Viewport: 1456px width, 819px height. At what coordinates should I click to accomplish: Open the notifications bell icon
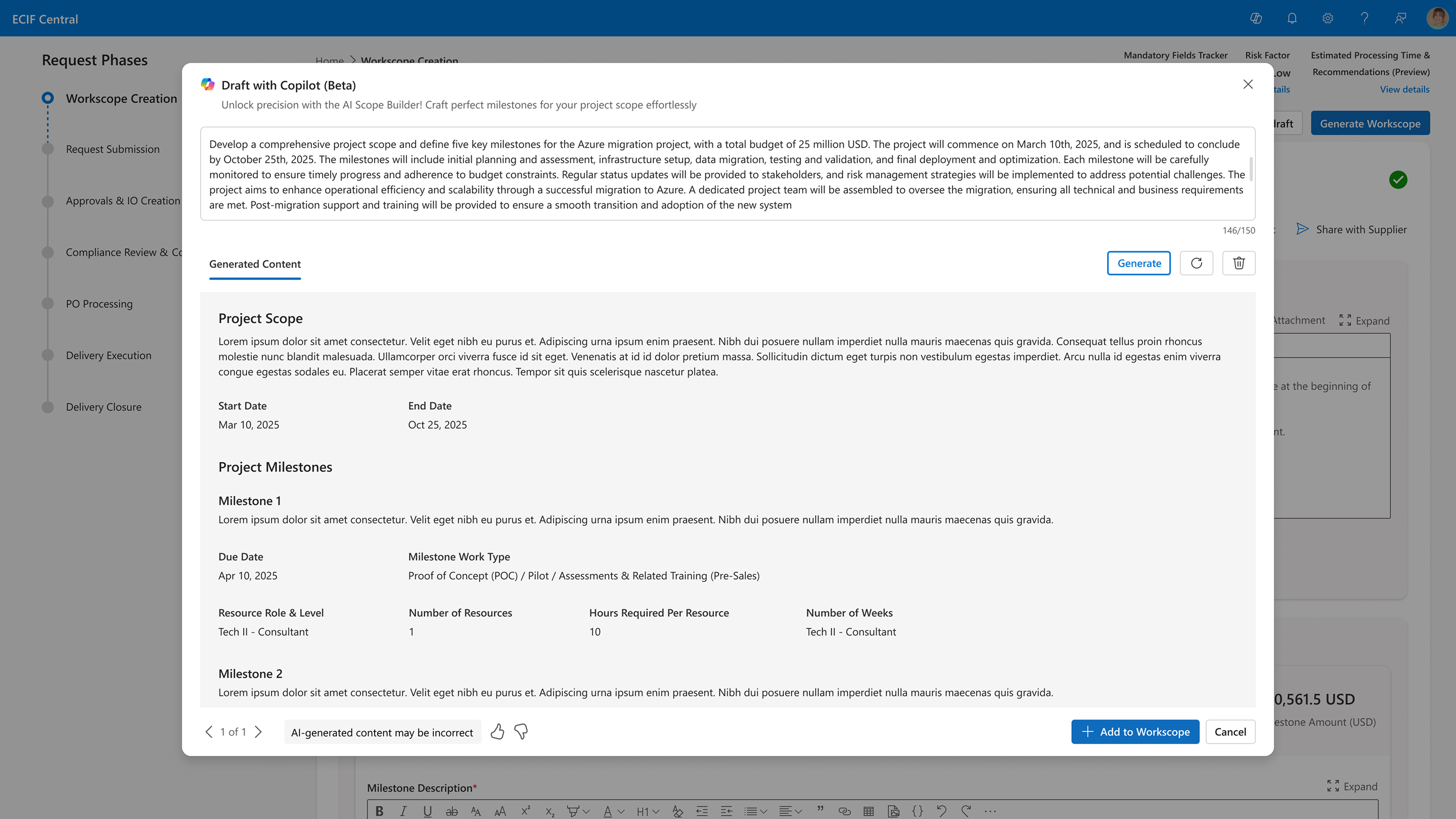[x=1292, y=19]
